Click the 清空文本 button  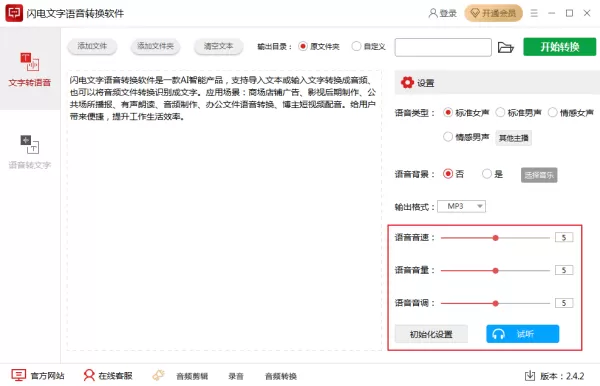coord(218,46)
